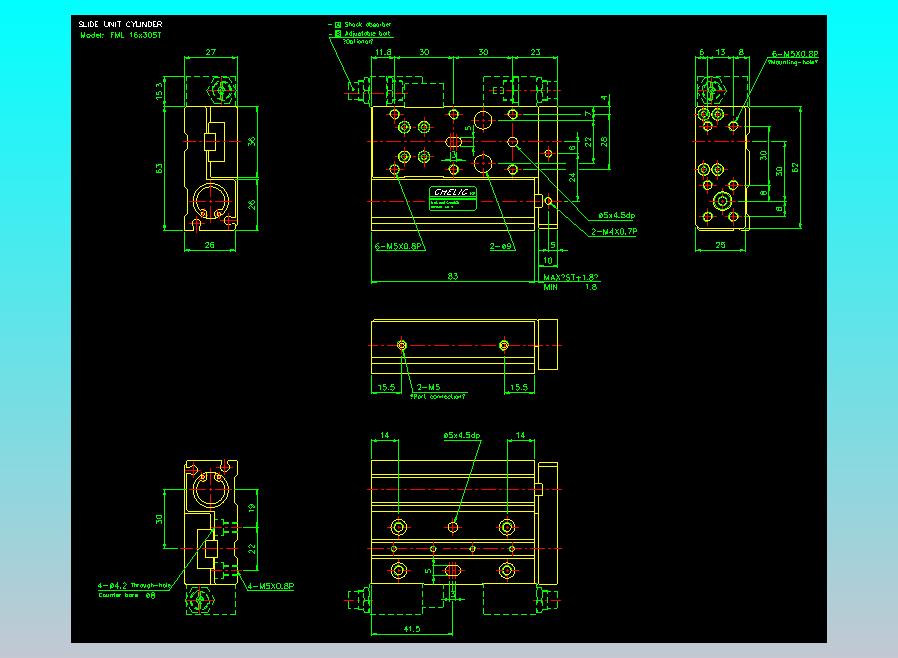Select the "Mounting-hole" note
898x658 pixels.
tap(792, 62)
